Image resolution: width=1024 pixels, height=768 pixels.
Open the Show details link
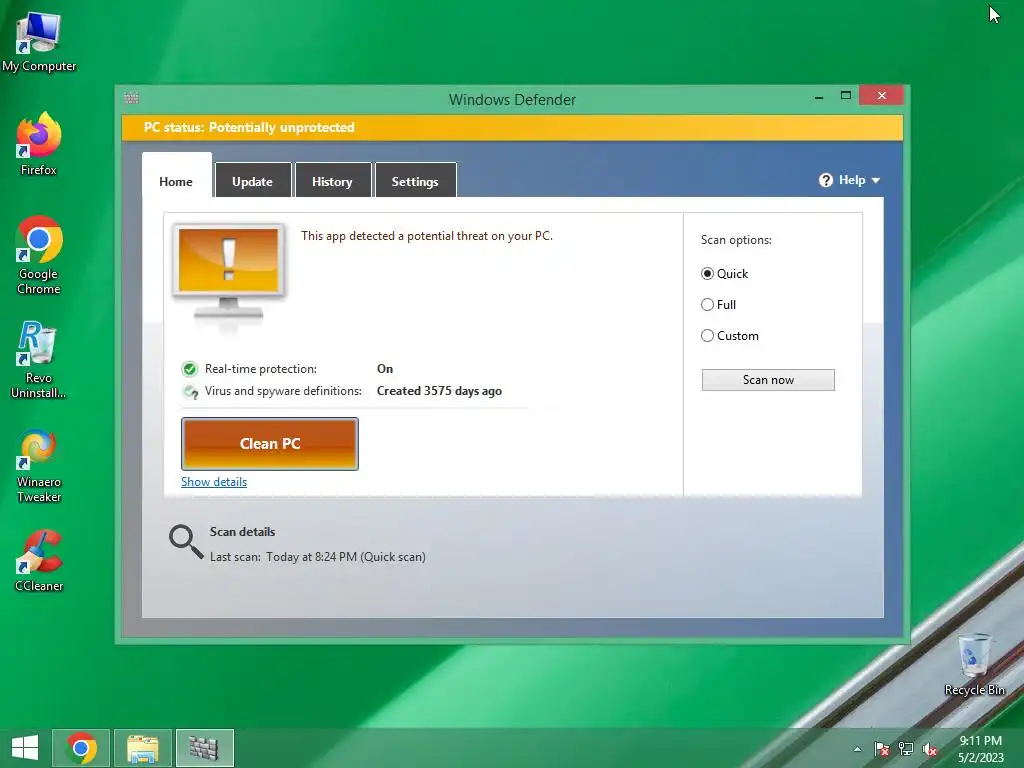point(214,482)
